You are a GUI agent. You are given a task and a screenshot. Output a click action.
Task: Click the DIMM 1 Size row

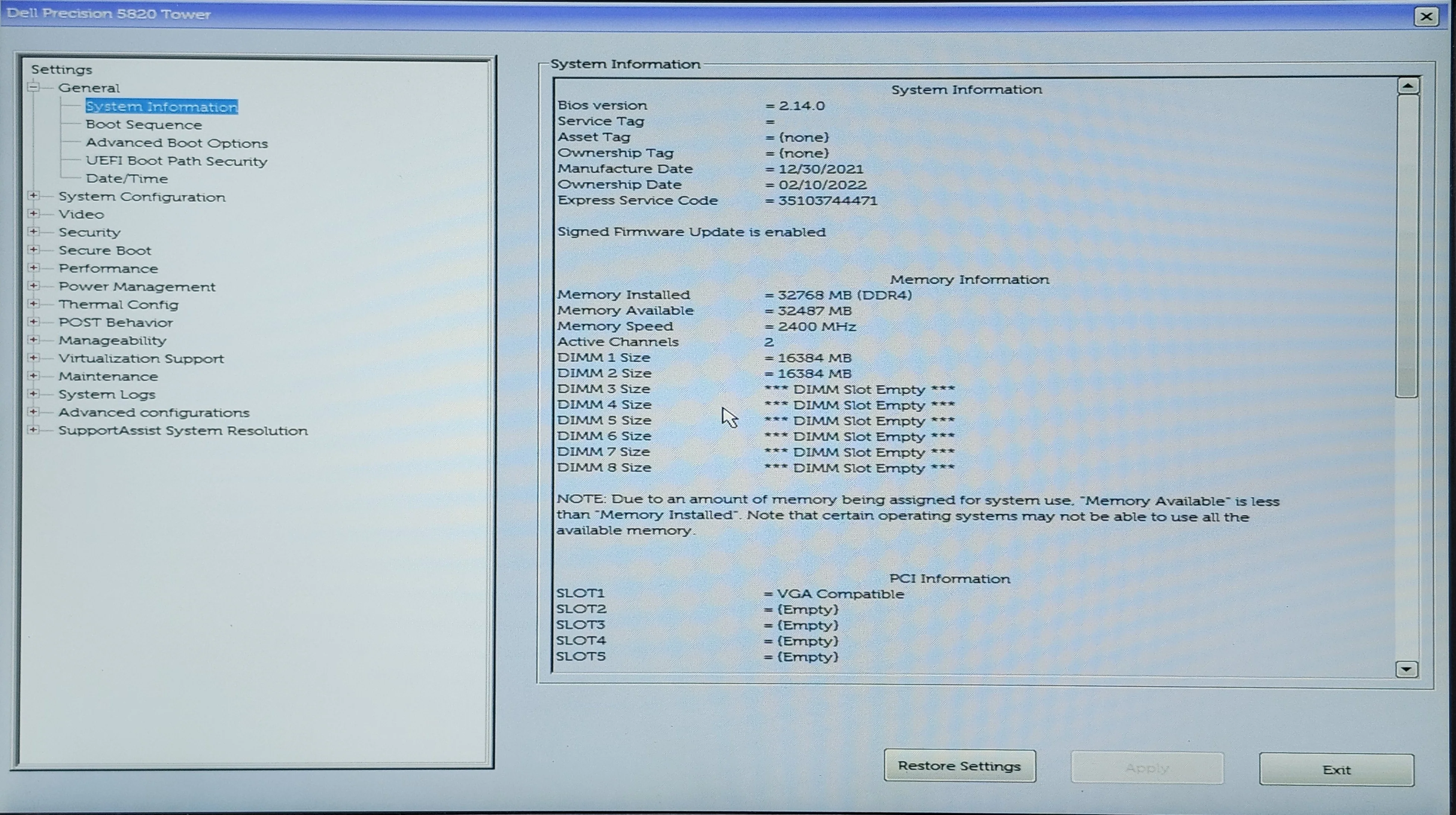[x=704, y=358]
